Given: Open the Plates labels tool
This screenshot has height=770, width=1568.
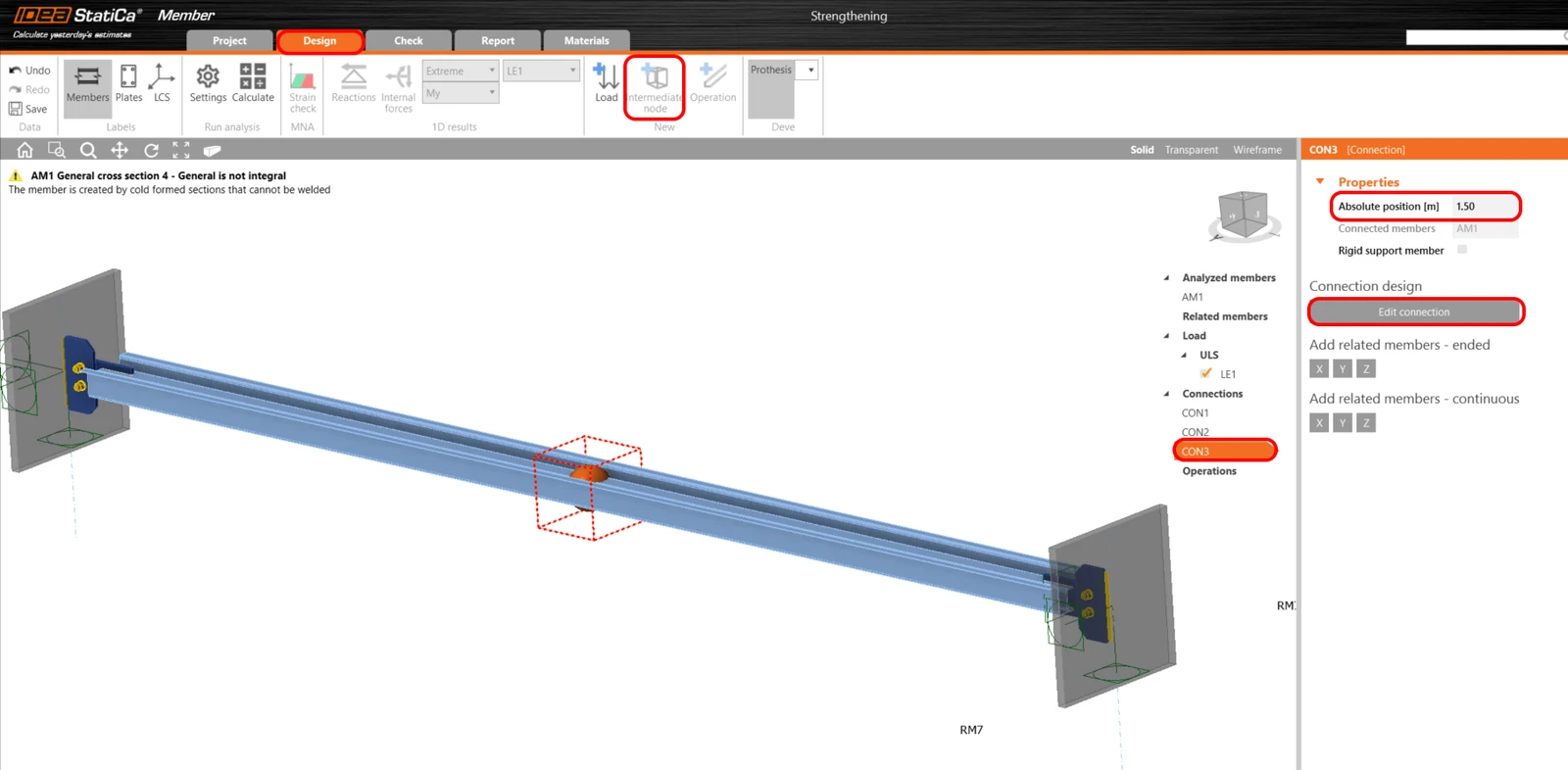Looking at the screenshot, I should click(x=128, y=82).
